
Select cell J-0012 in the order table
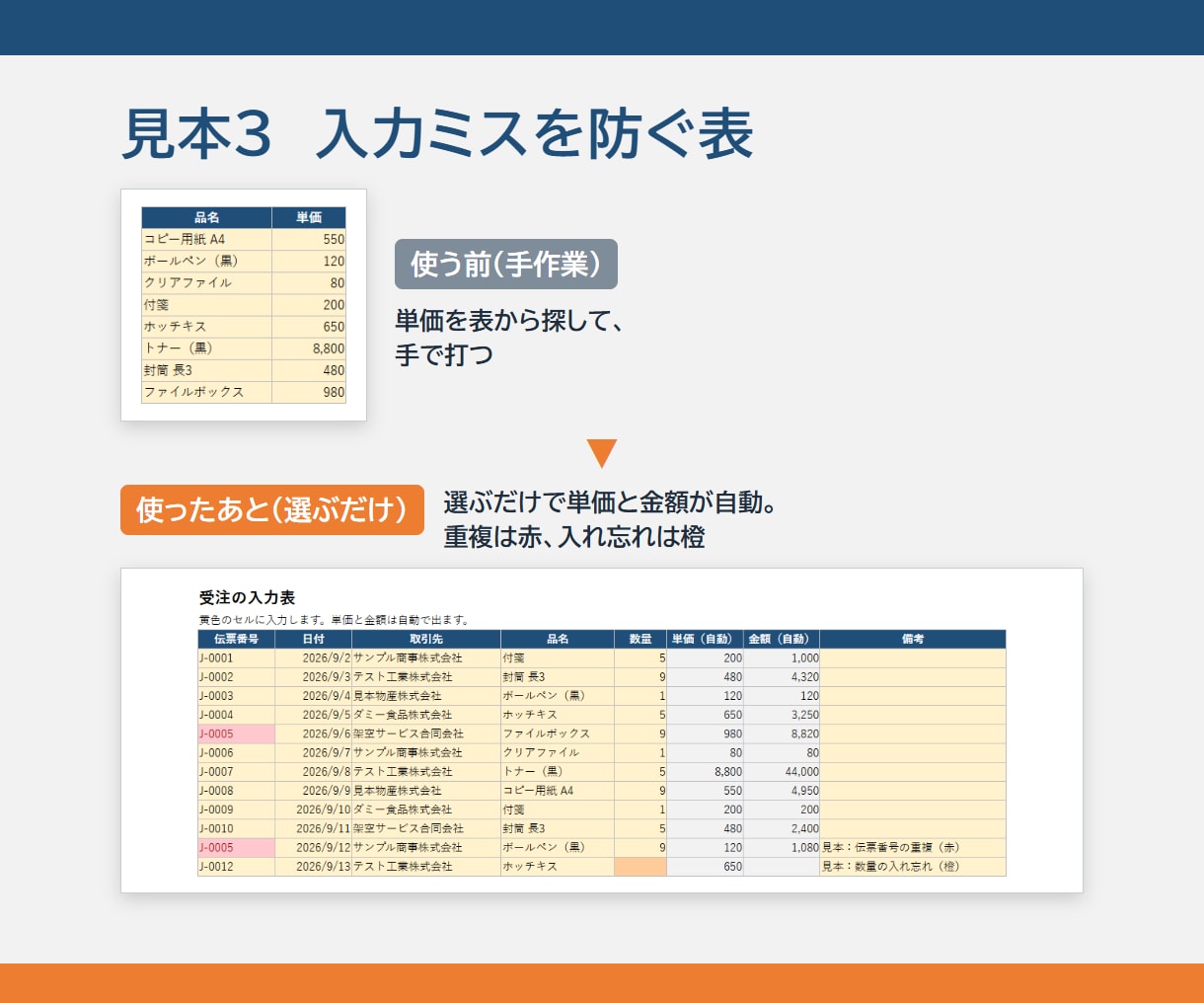236,867
